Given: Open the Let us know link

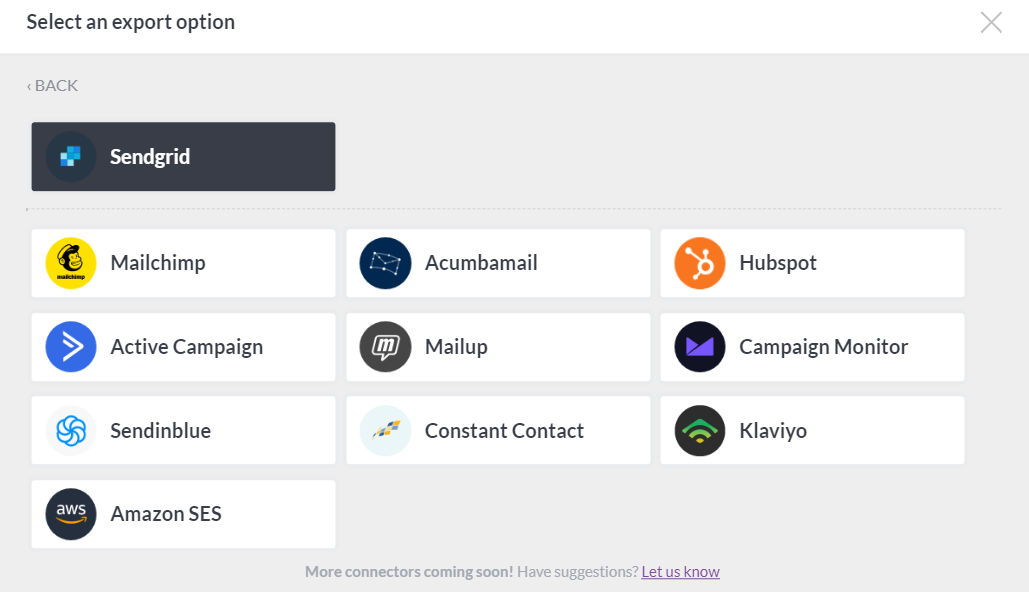Looking at the screenshot, I should click(680, 571).
